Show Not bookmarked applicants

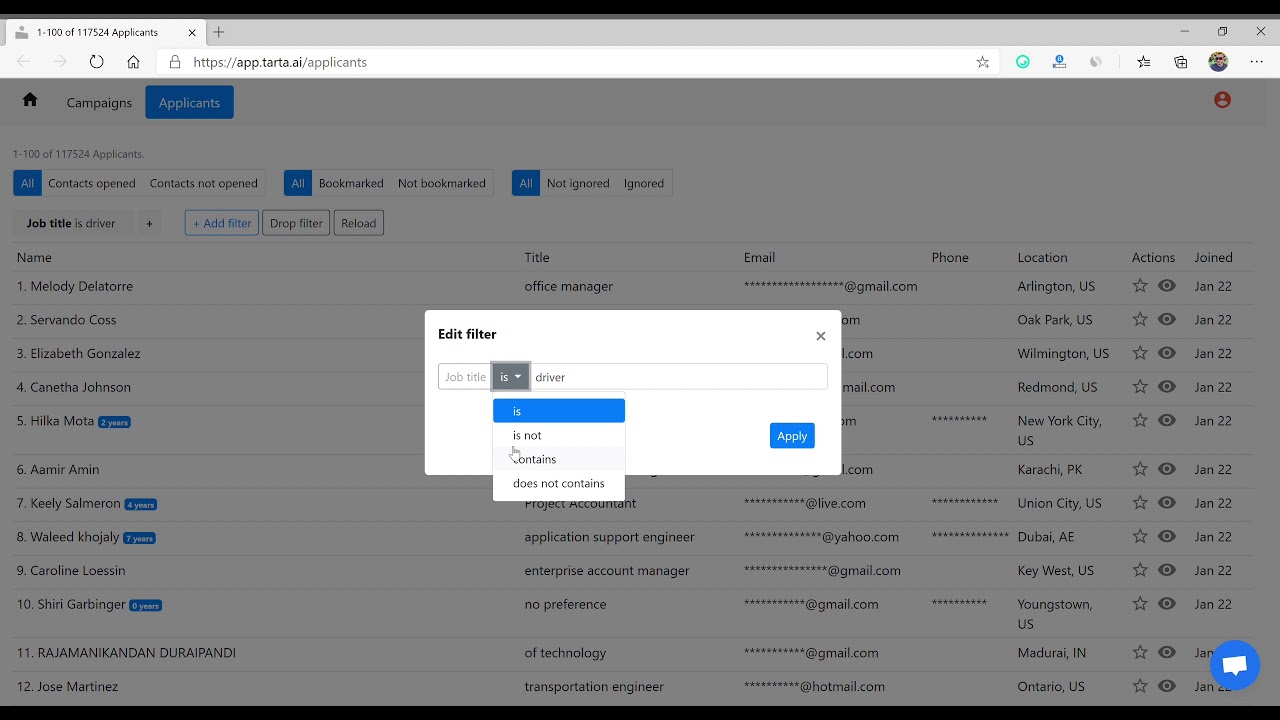442,183
